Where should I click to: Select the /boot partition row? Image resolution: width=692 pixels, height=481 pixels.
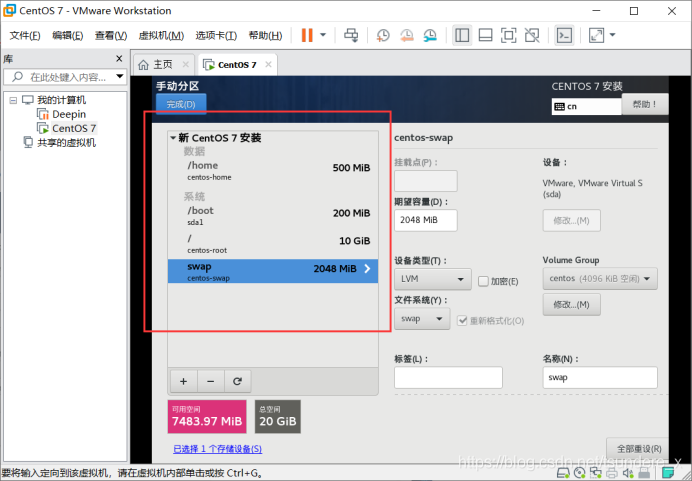coord(273,216)
